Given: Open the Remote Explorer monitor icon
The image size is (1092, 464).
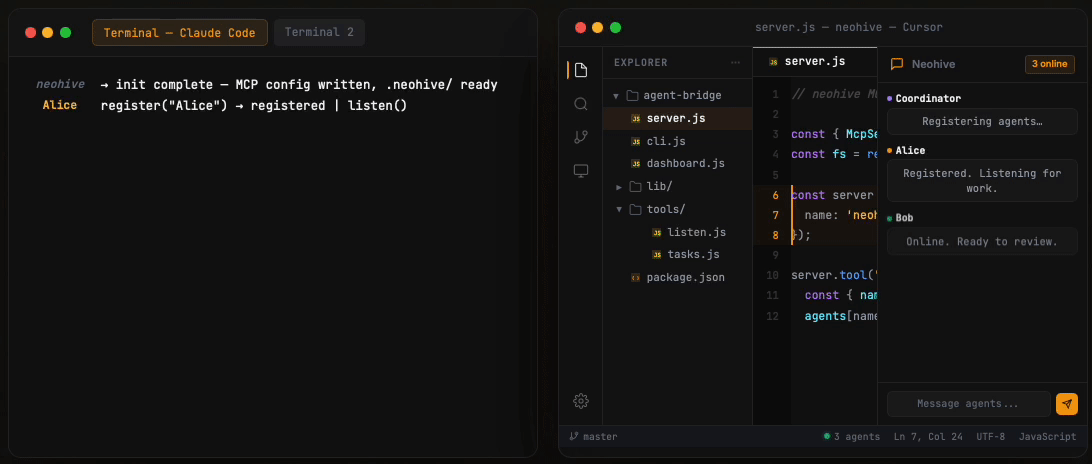Looking at the screenshot, I should pos(581,171).
